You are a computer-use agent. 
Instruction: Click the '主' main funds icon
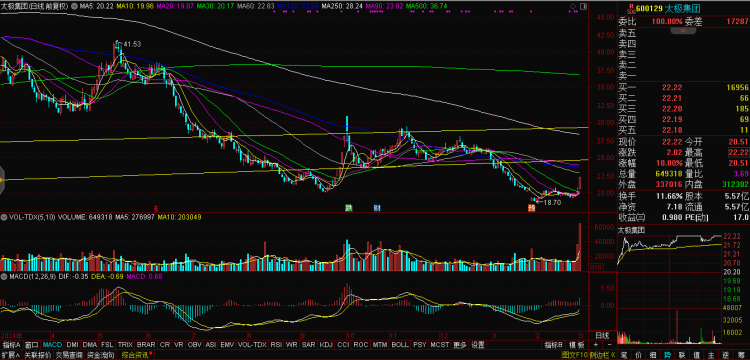point(710,355)
